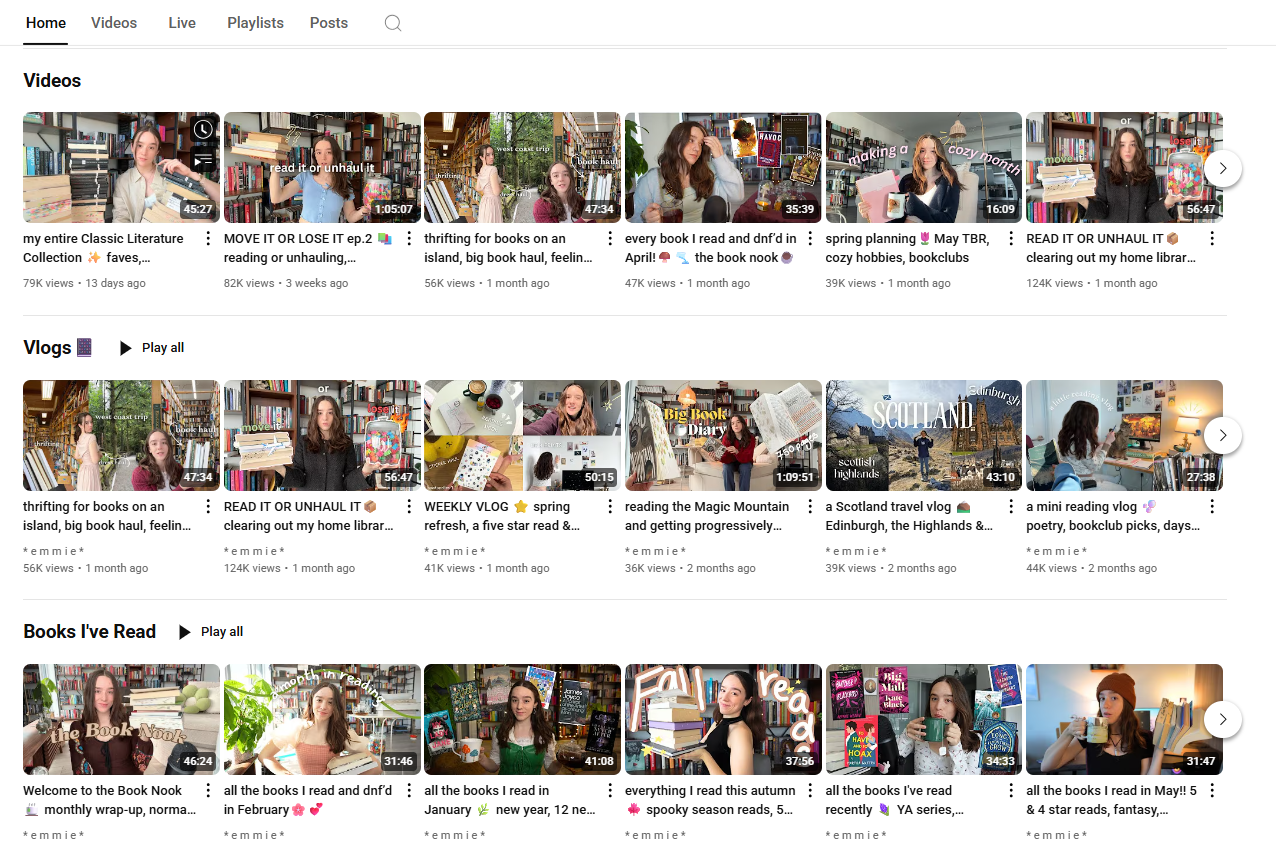Open options menu on the Magic Mountain vlog

tap(810, 506)
